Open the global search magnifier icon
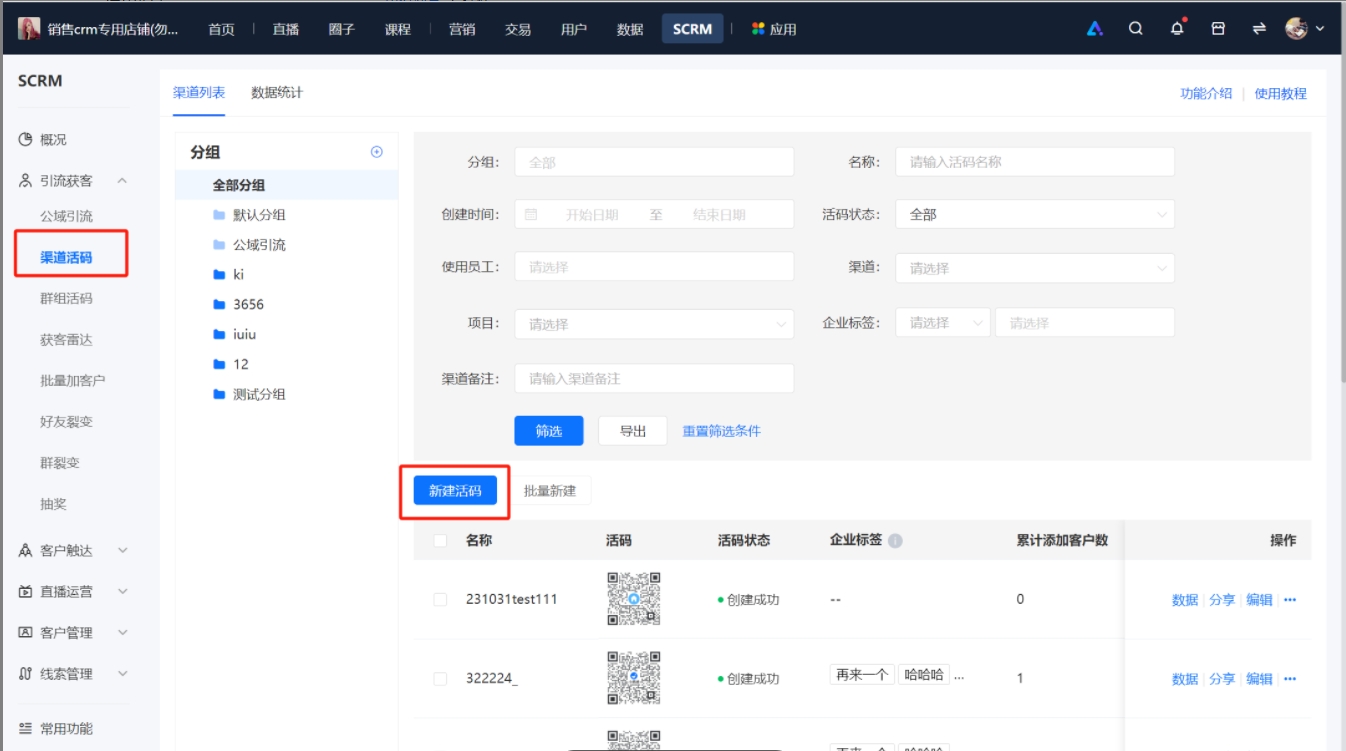Viewport: 1346px width, 751px height. click(1135, 30)
